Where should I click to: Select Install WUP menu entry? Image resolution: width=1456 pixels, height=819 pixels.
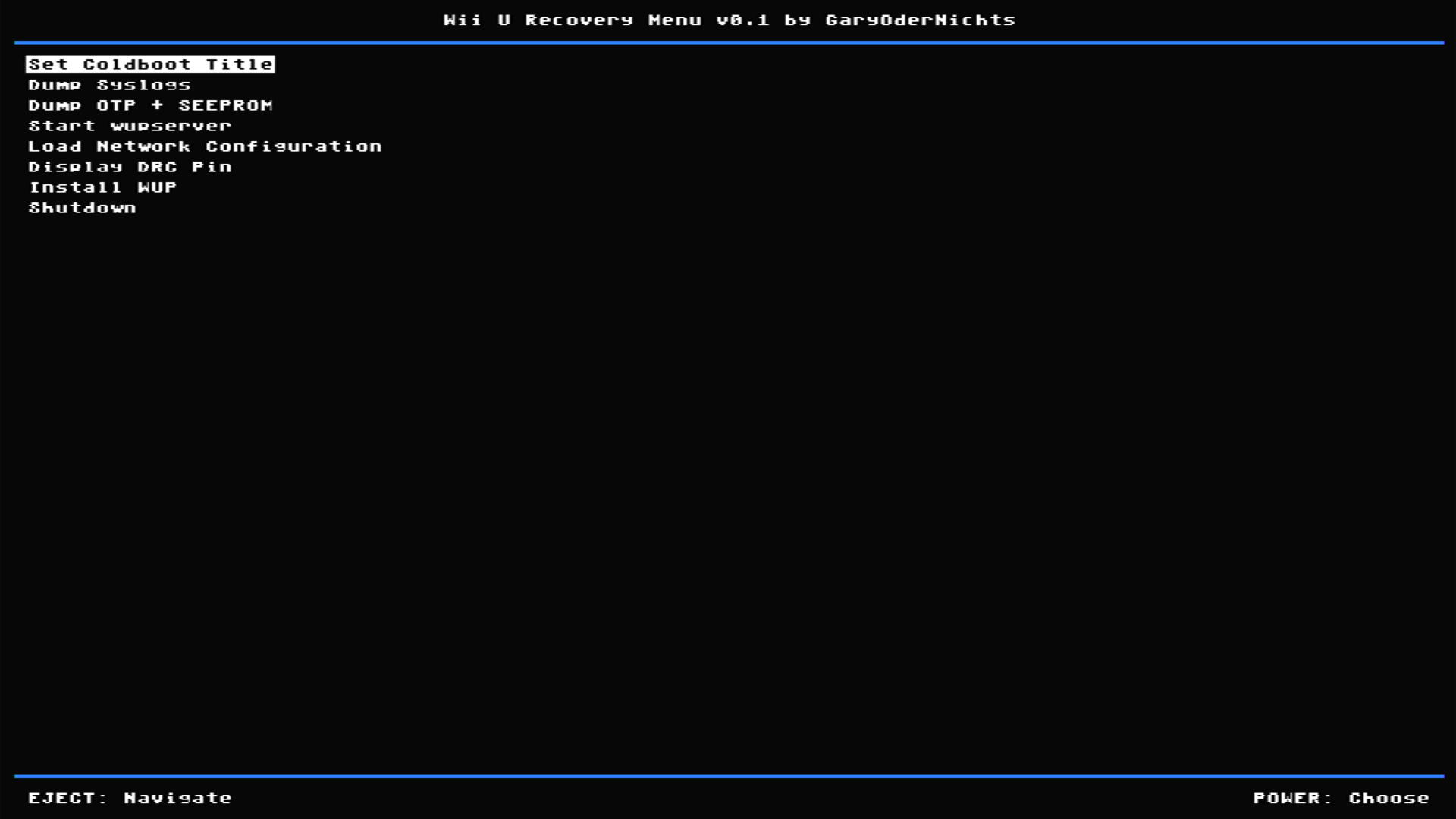(102, 187)
